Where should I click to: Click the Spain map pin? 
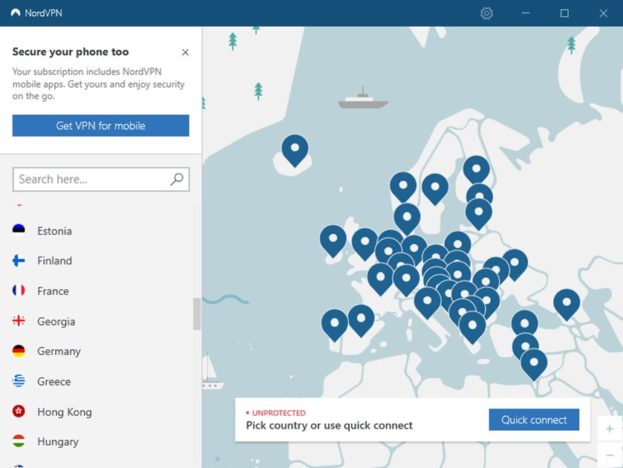point(361,320)
